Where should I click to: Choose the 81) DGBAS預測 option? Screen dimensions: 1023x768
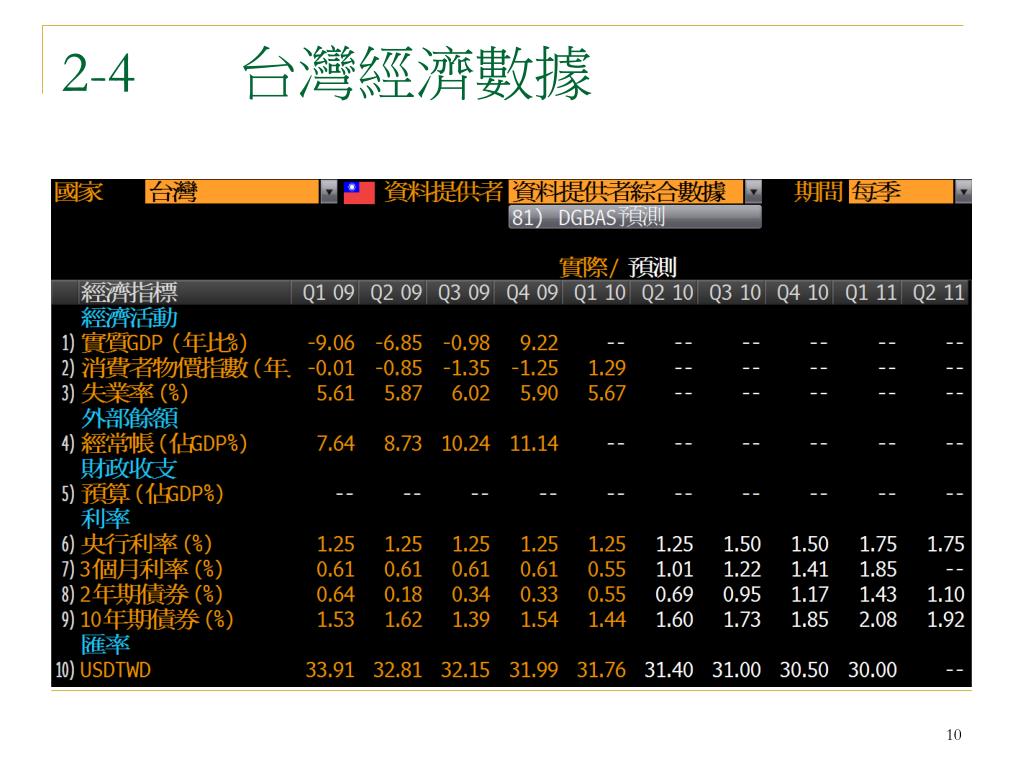pos(634,217)
